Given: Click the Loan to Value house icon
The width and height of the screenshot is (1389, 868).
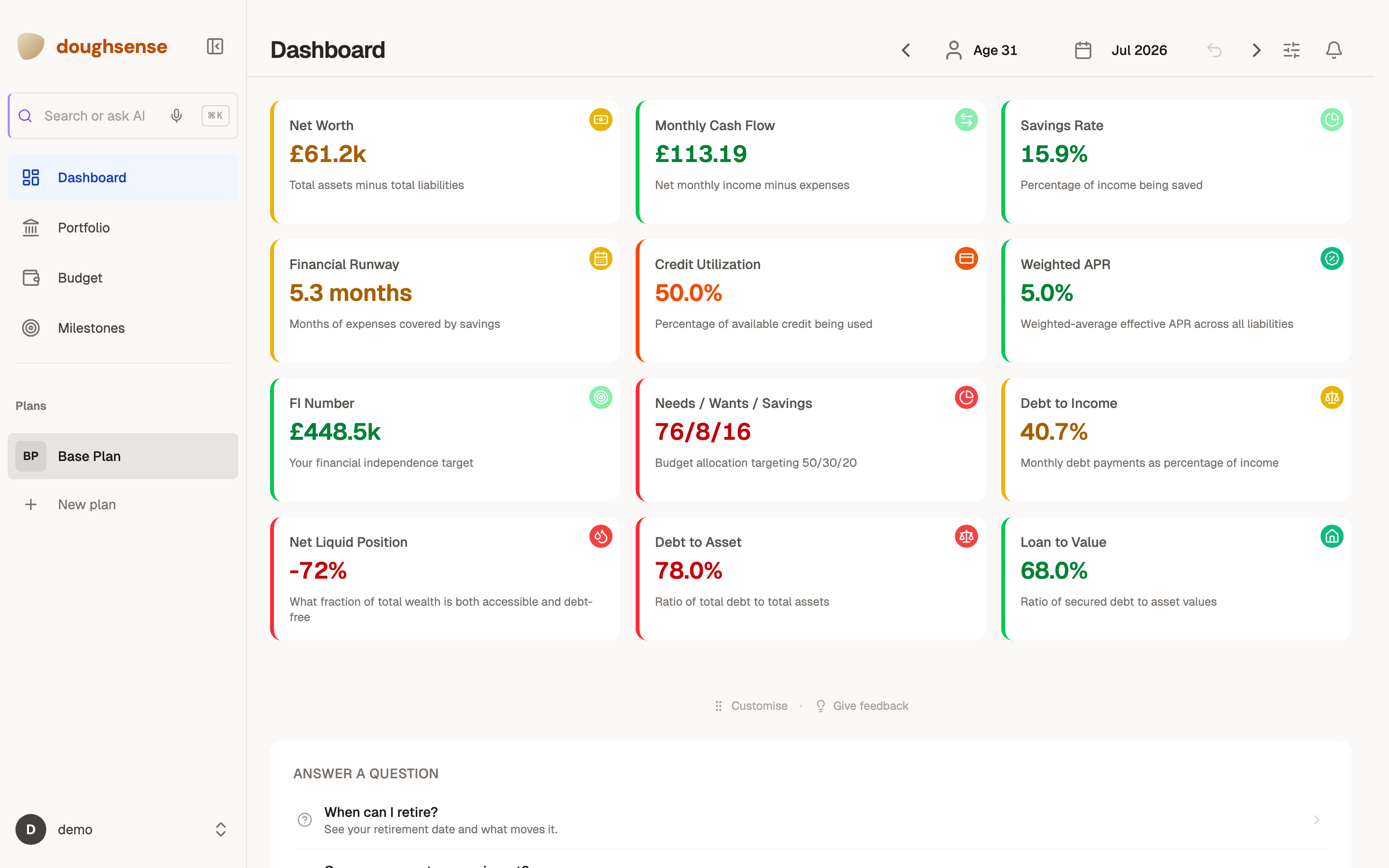Looking at the screenshot, I should pyautogui.click(x=1332, y=537).
